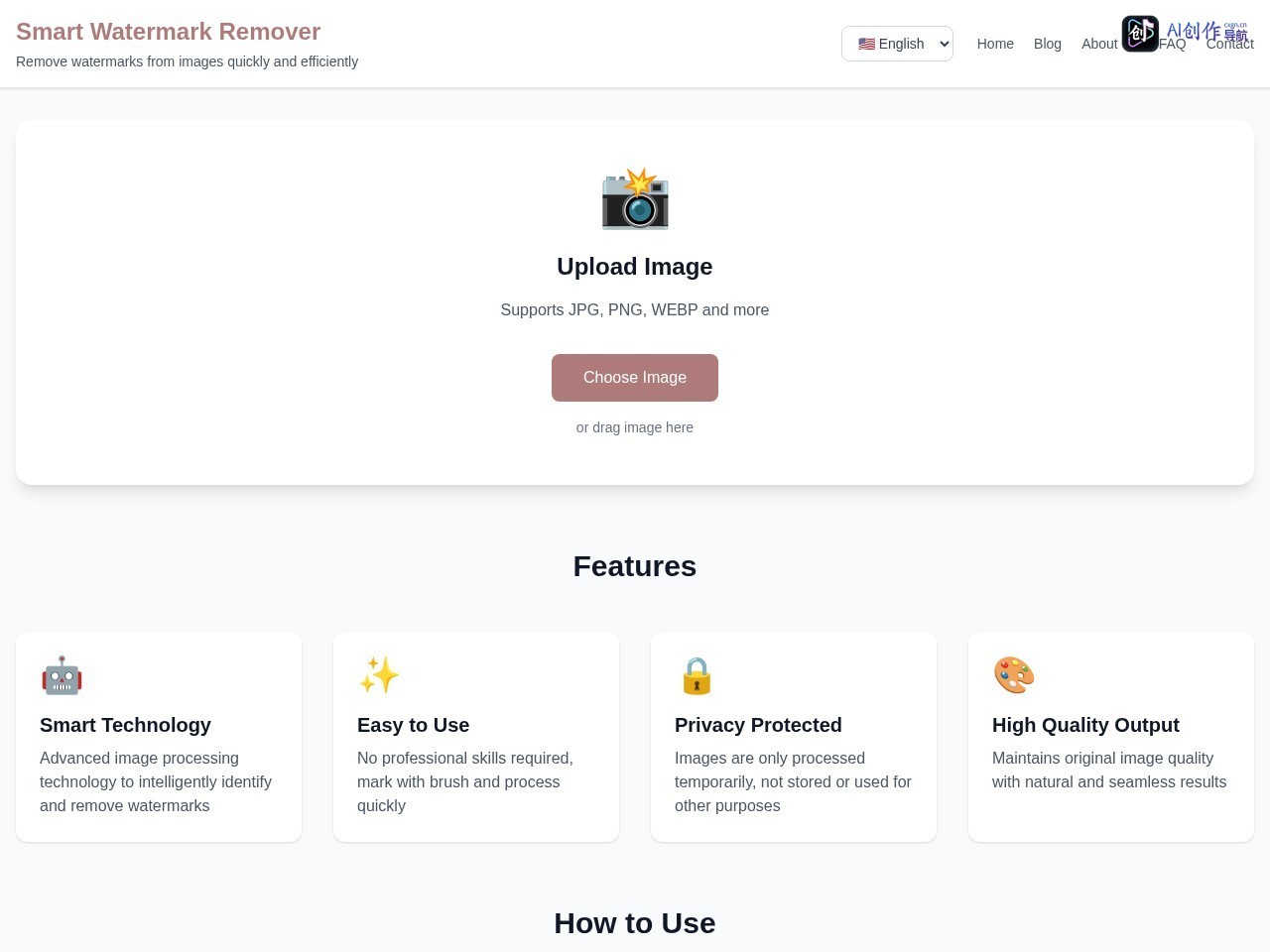Go to the Home menu item
The height and width of the screenshot is (952, 1270).
(x=995, y=44)
